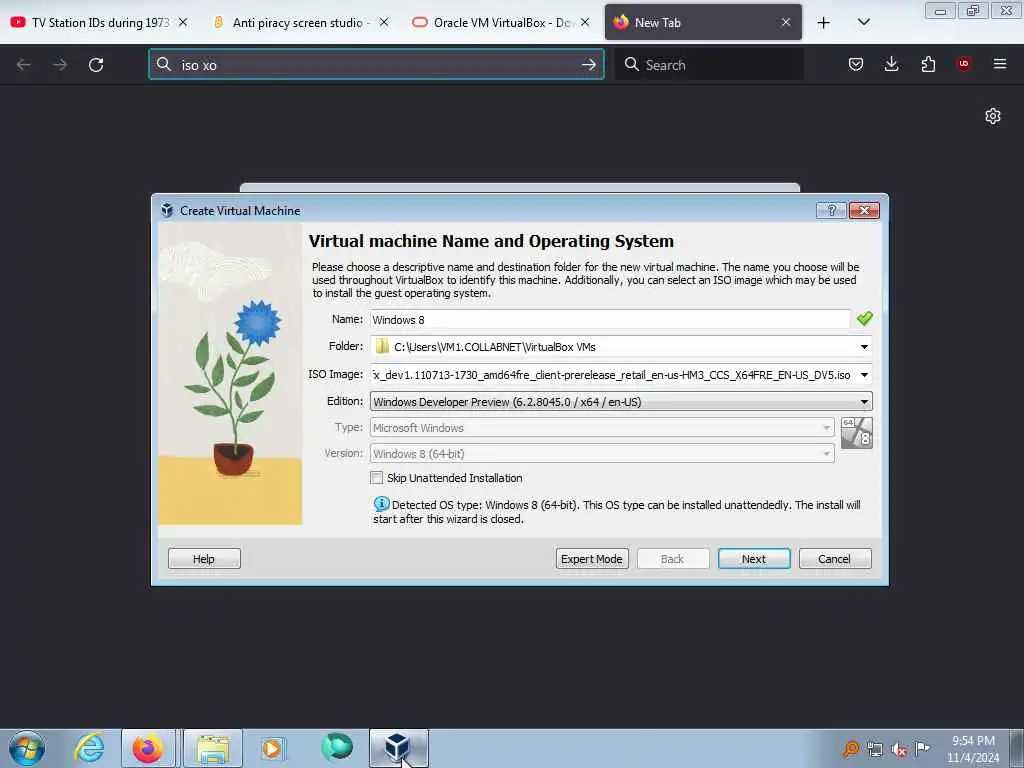Click the green valid-name checkmark icon
1024x768 pixels.
tap(865, 319)
